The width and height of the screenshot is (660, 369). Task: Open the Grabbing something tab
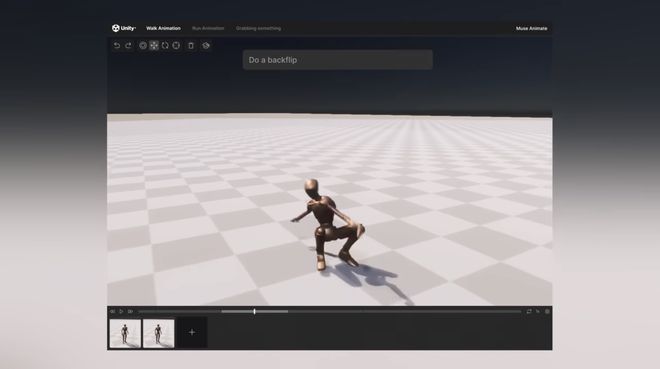(x=258, y=28)
